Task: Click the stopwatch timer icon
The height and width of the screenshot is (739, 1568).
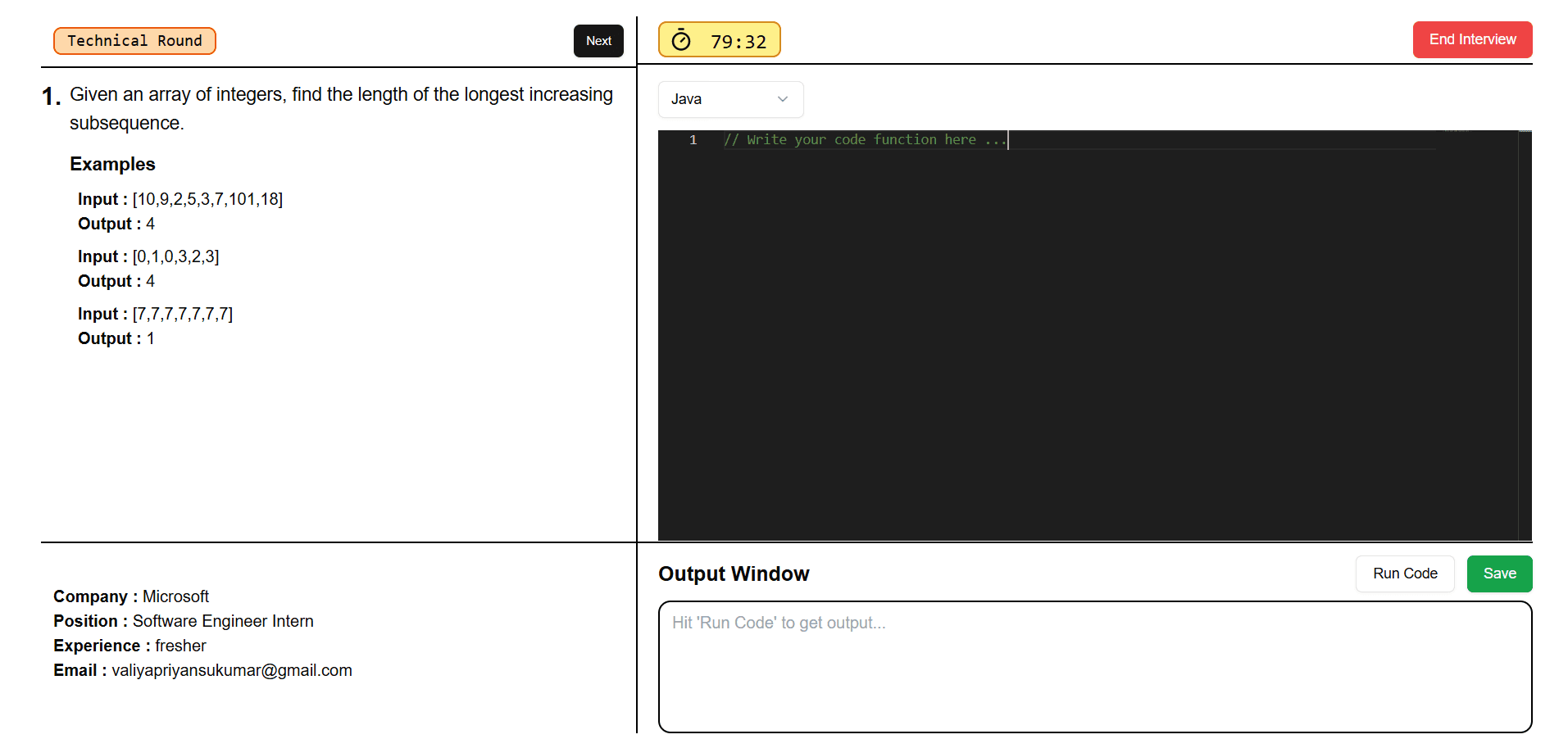Action: point(683,39)
